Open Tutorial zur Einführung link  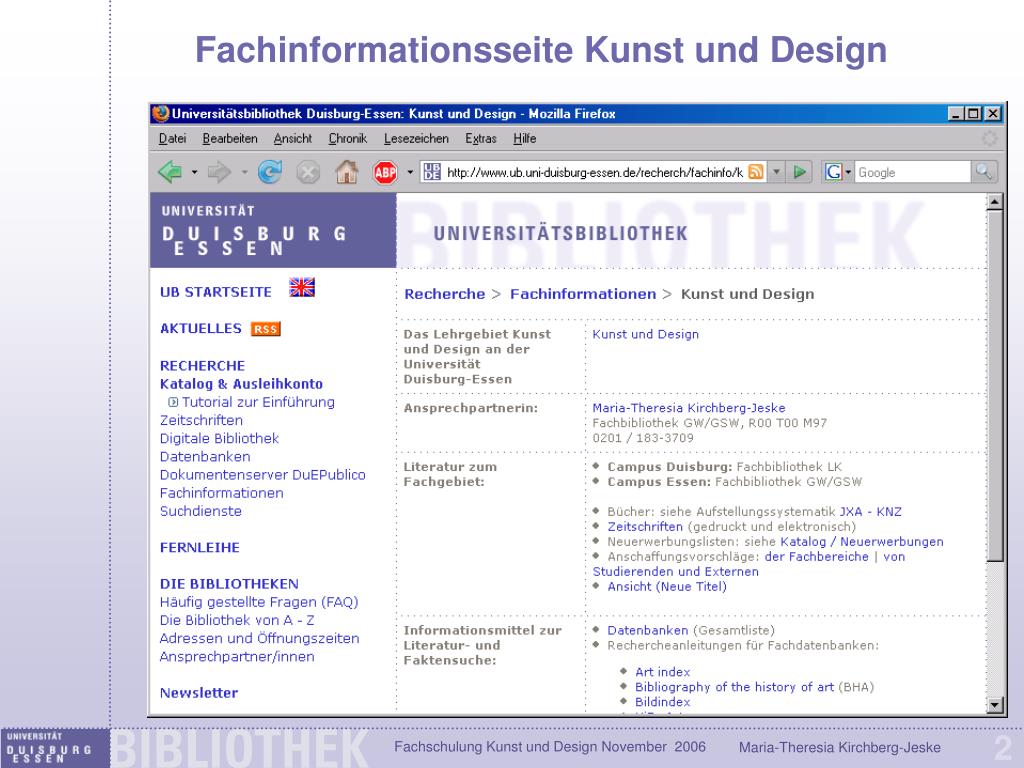point(258,402)
